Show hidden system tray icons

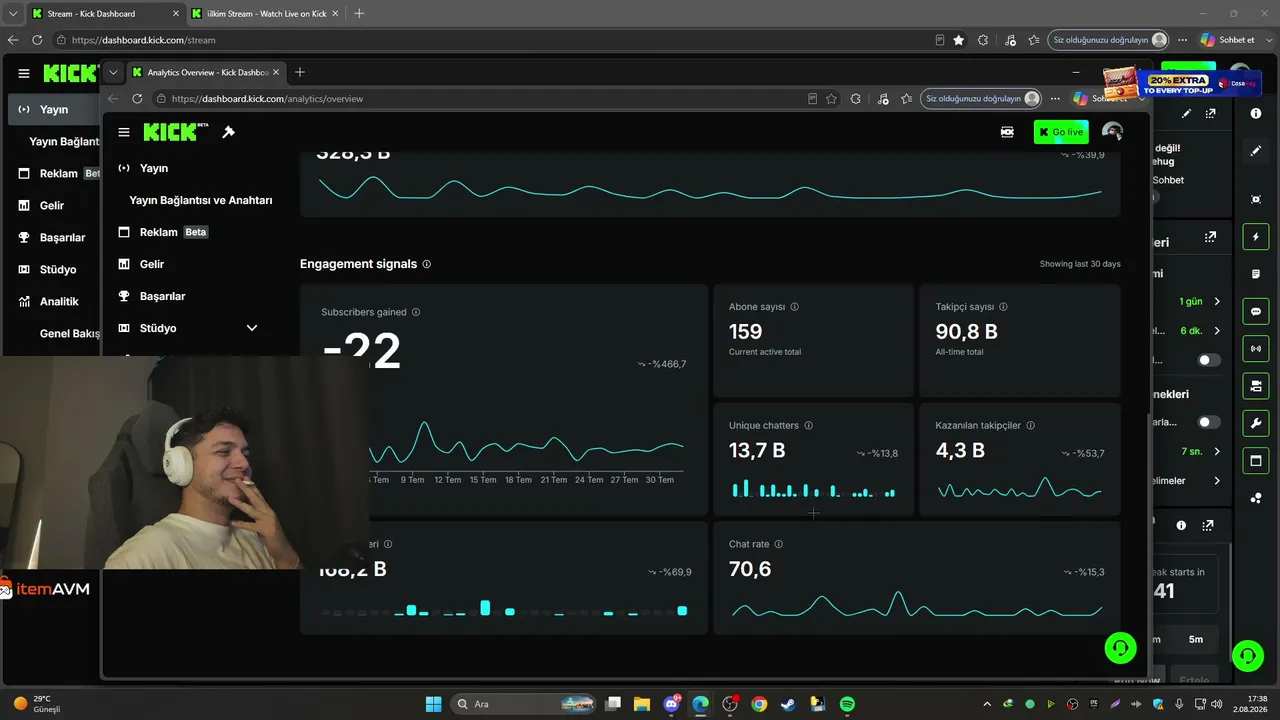987,704
